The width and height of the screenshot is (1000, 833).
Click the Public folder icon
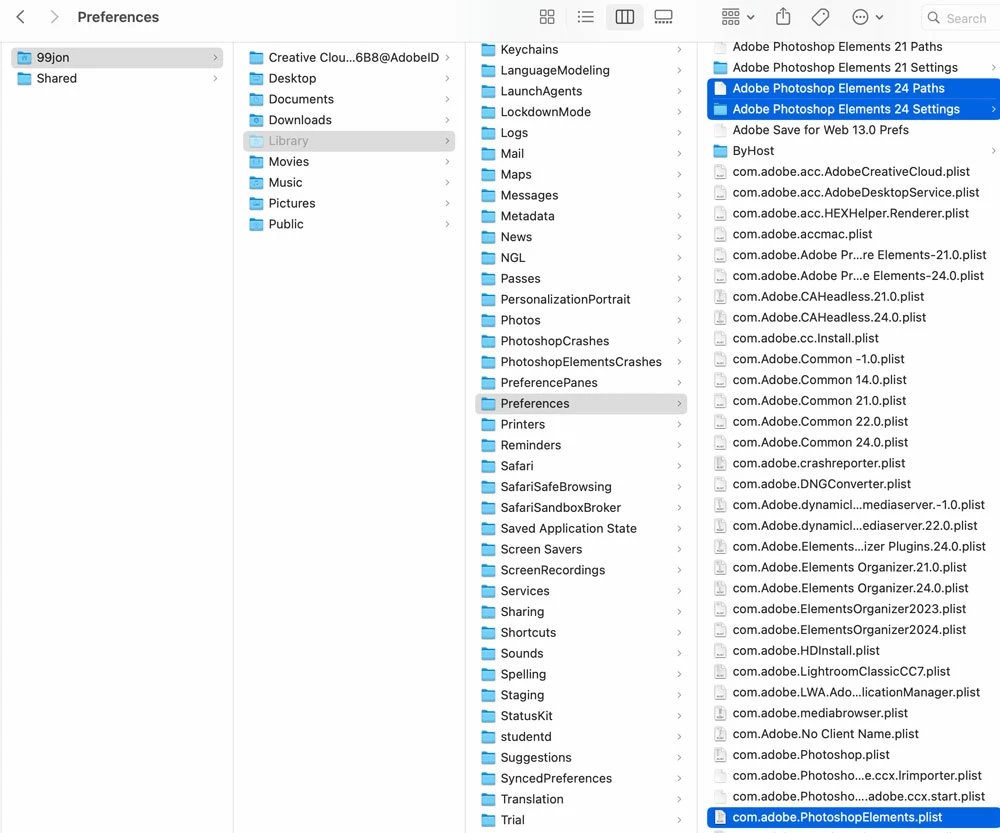click(256, 225)
